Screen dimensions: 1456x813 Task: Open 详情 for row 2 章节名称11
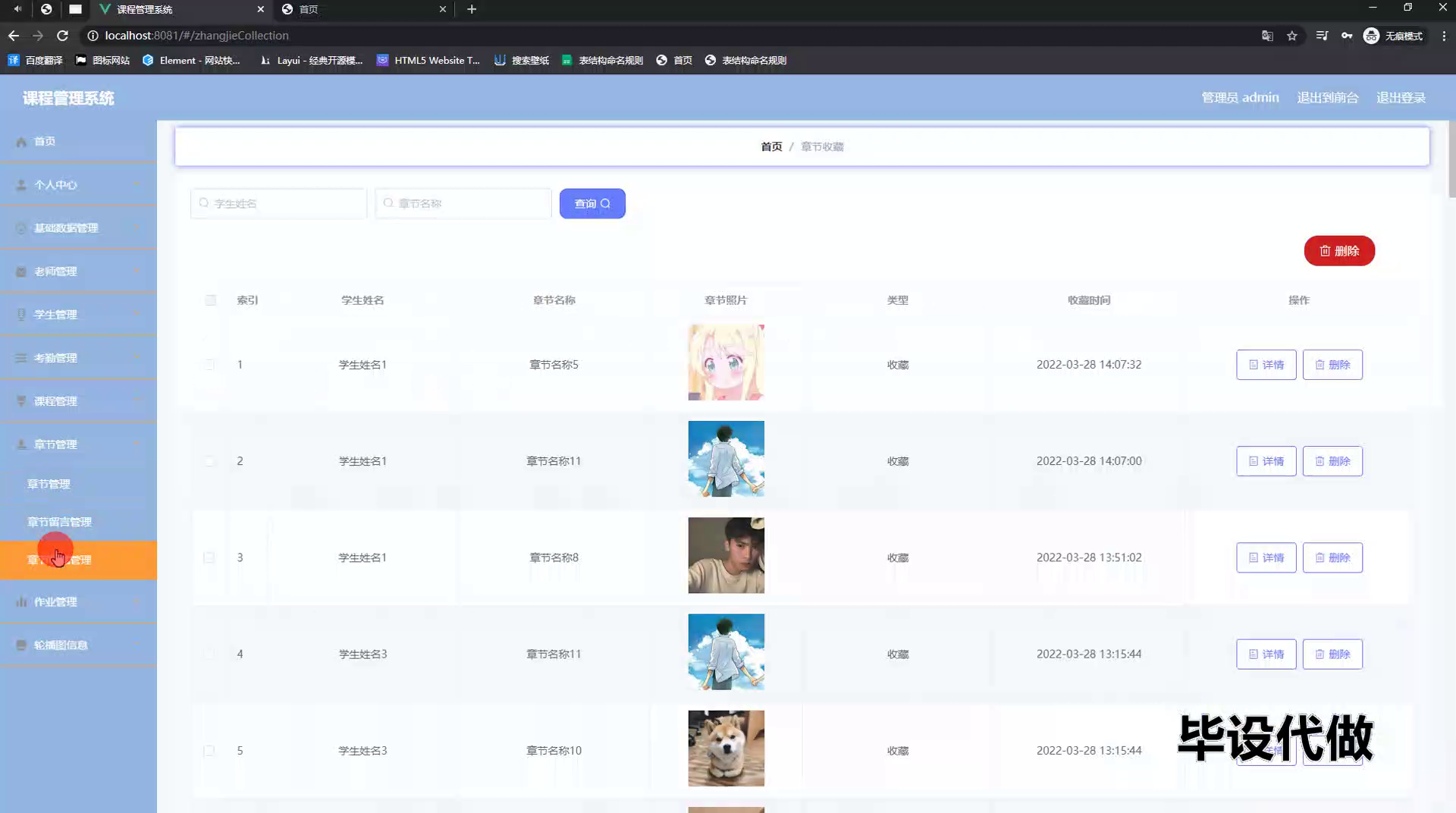(1266, 461)
